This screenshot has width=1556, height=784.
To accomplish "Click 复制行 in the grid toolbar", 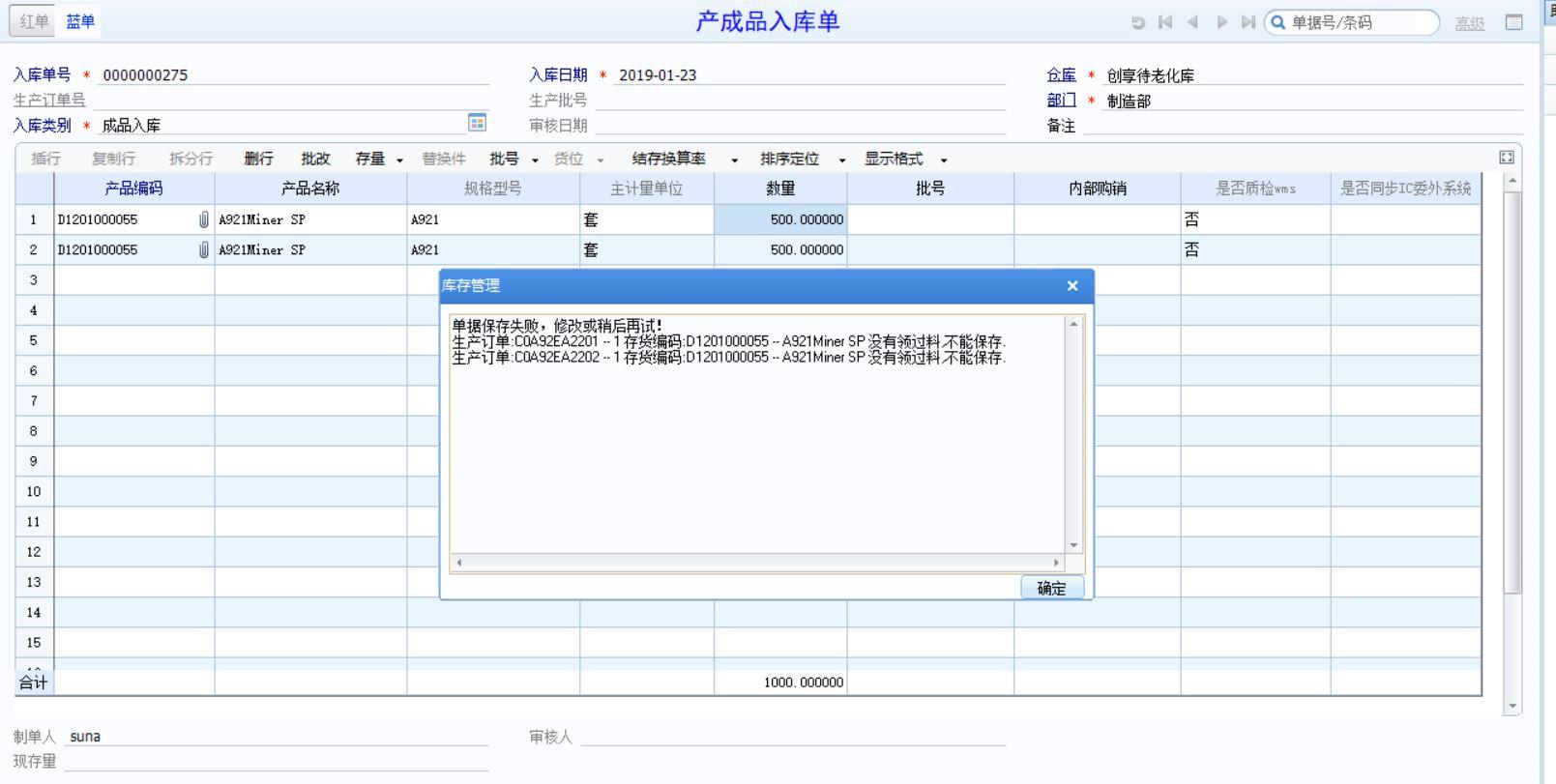I will (113, 159).
